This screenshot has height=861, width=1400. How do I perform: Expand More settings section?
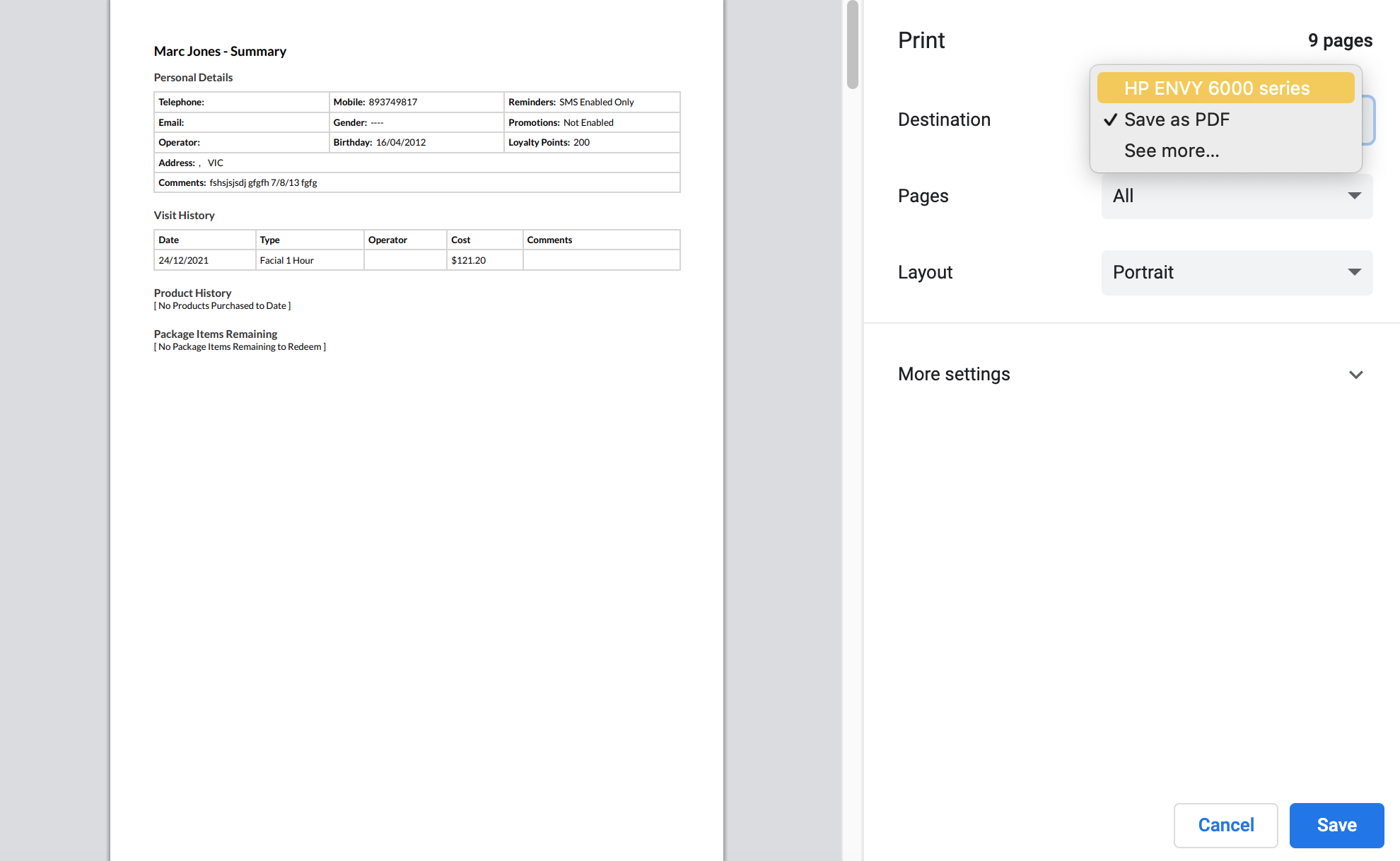[x=1131, y=374]
